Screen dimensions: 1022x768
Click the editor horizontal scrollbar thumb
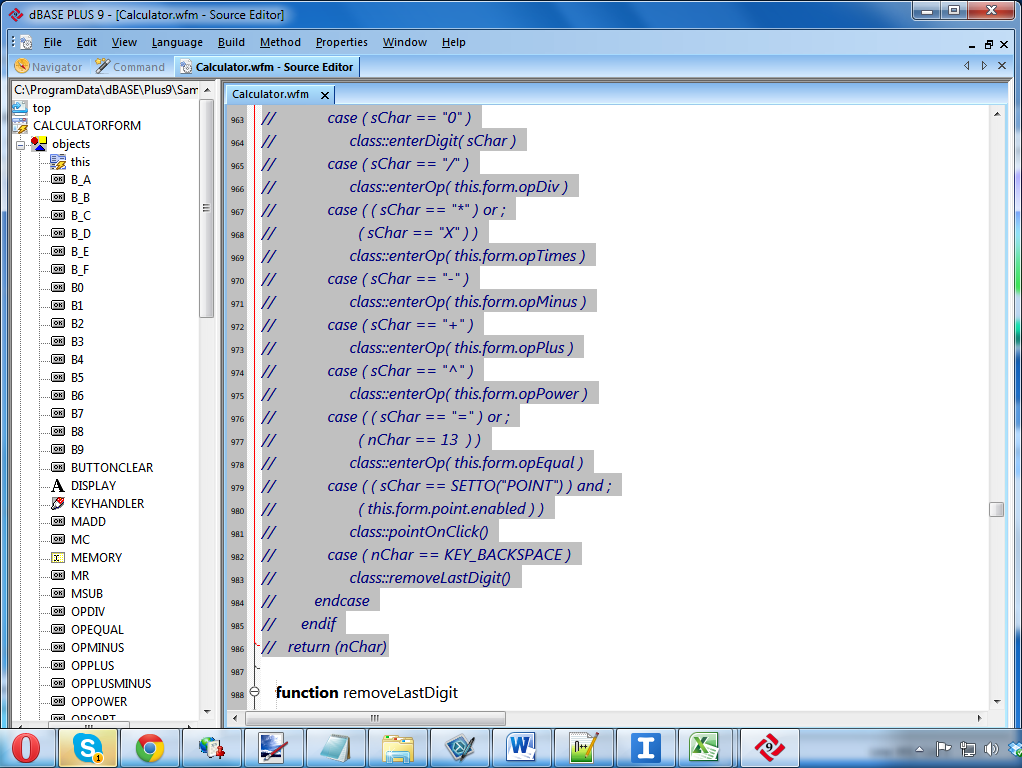click(375, 718)
